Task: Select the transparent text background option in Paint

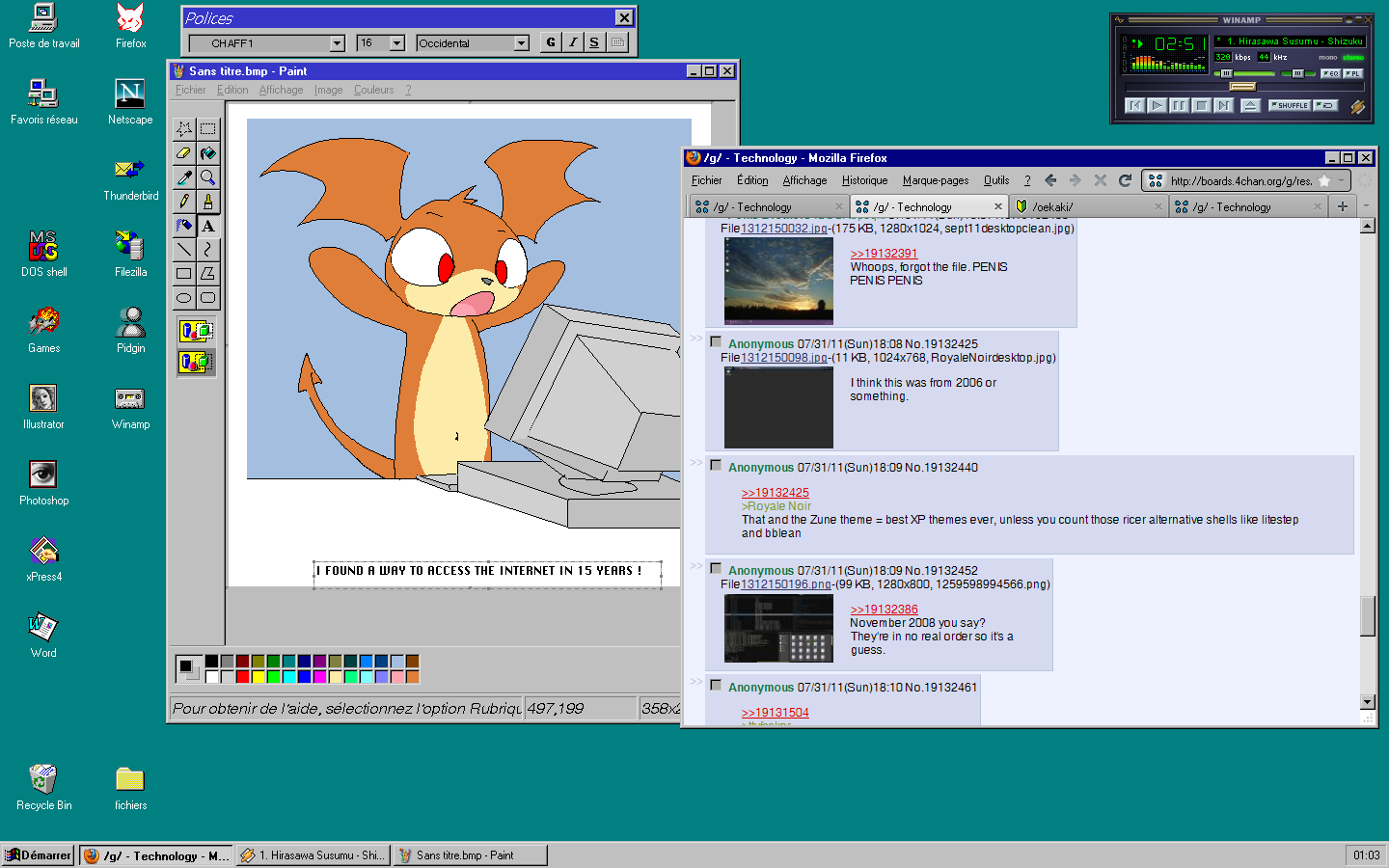Action: coord(196,363)
